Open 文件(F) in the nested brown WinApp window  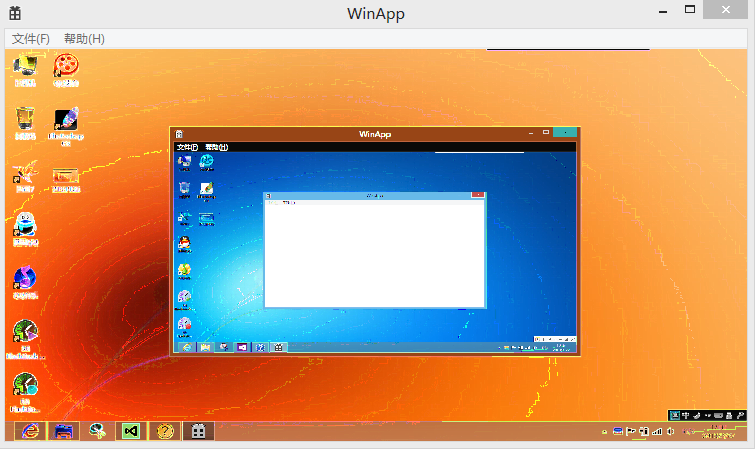pos(187,147)
